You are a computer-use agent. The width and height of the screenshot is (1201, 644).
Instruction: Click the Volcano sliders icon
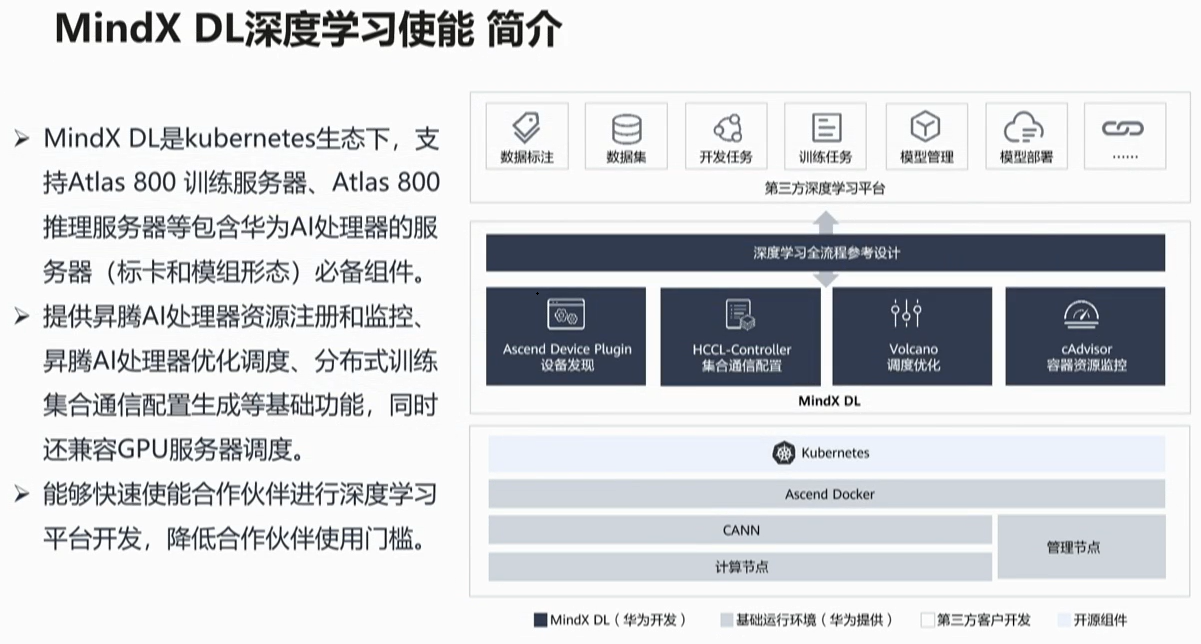pyautogui.click(x=907, y=314)
